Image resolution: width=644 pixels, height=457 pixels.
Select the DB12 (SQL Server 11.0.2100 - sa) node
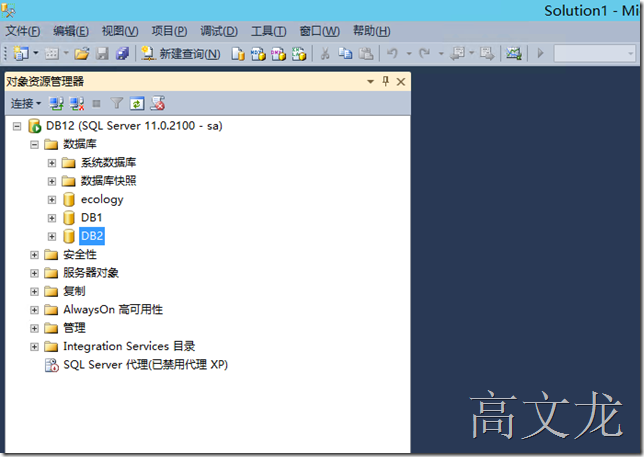(134, 126)
